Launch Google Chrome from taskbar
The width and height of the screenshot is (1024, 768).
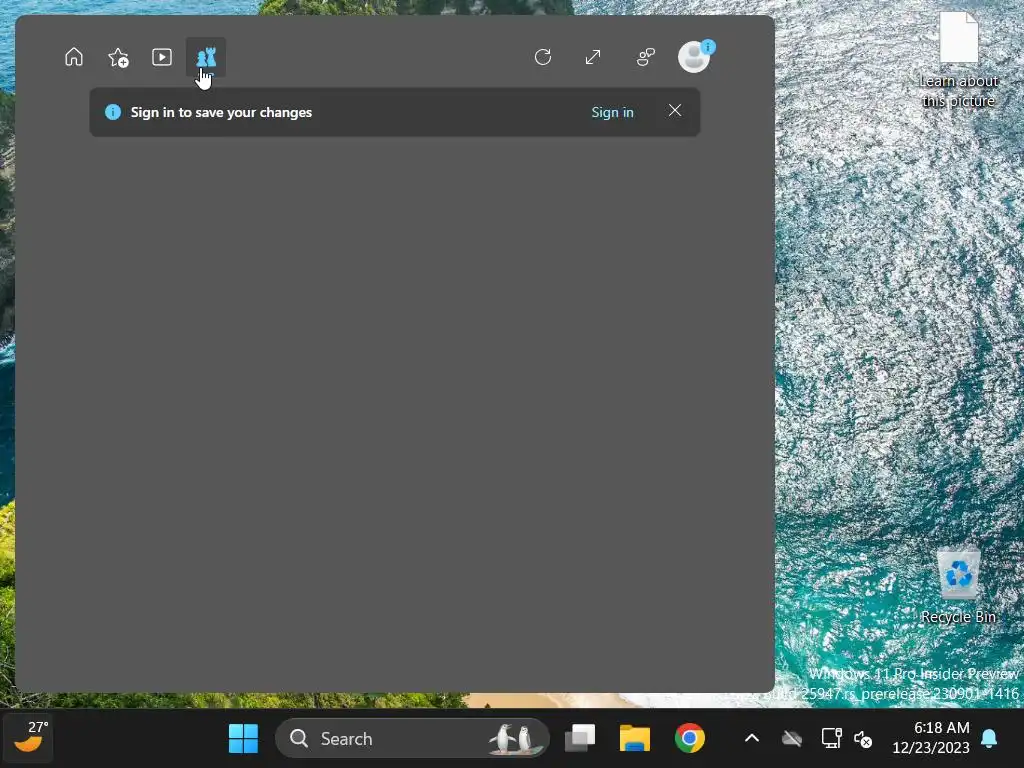pyautogui.click(x=690, y=739)
